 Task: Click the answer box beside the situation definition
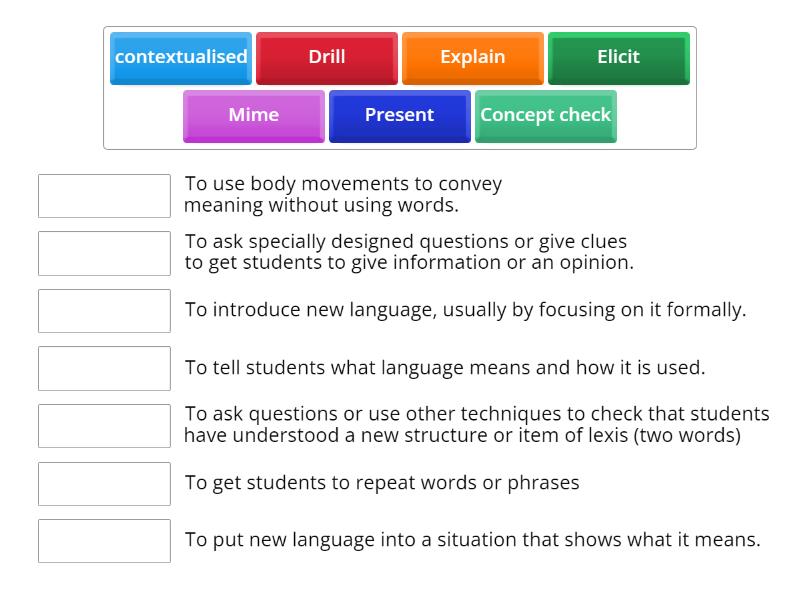click(104, 541)
